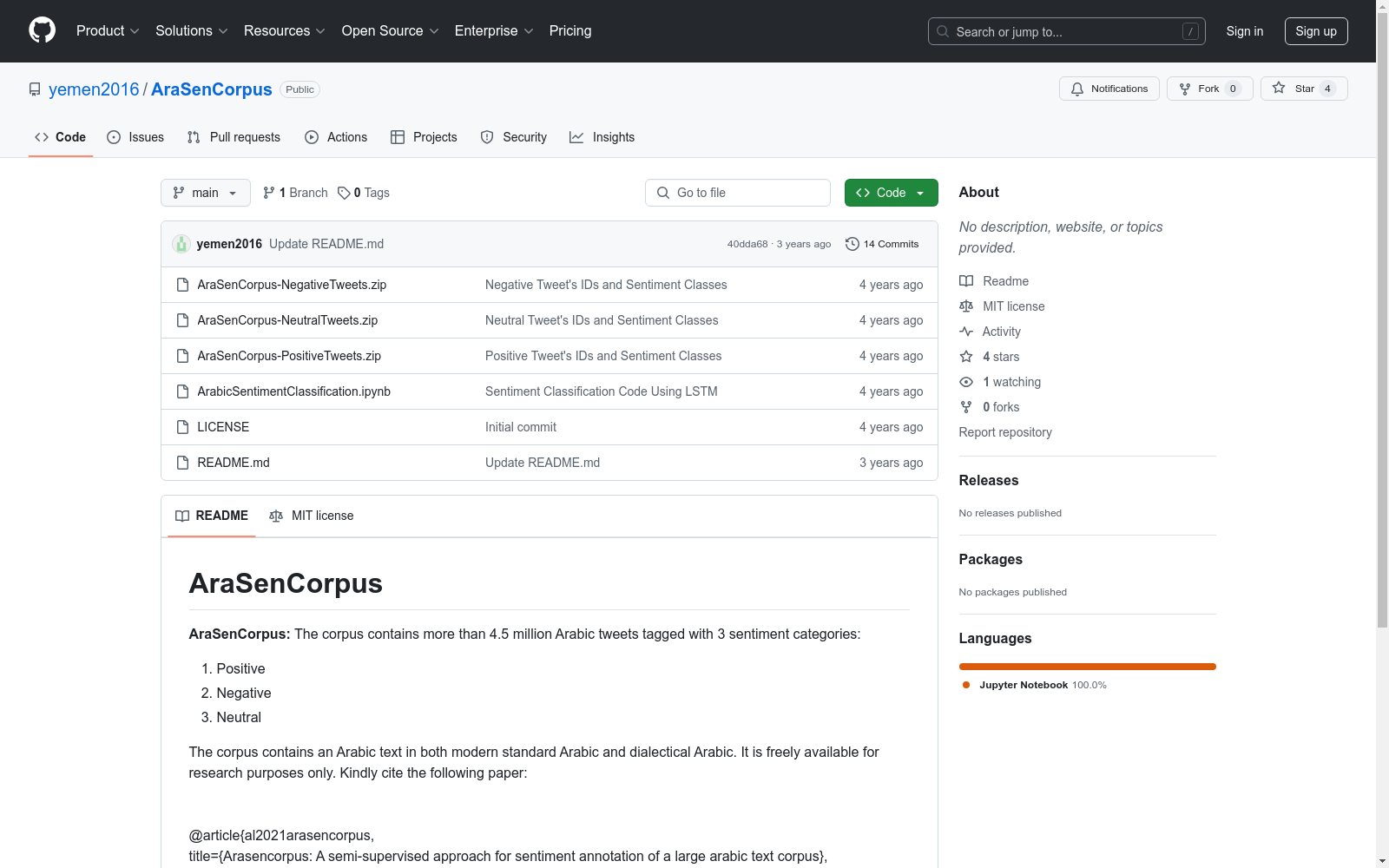Click the yemen2016 avatar in commit bar

click(181, 244)
